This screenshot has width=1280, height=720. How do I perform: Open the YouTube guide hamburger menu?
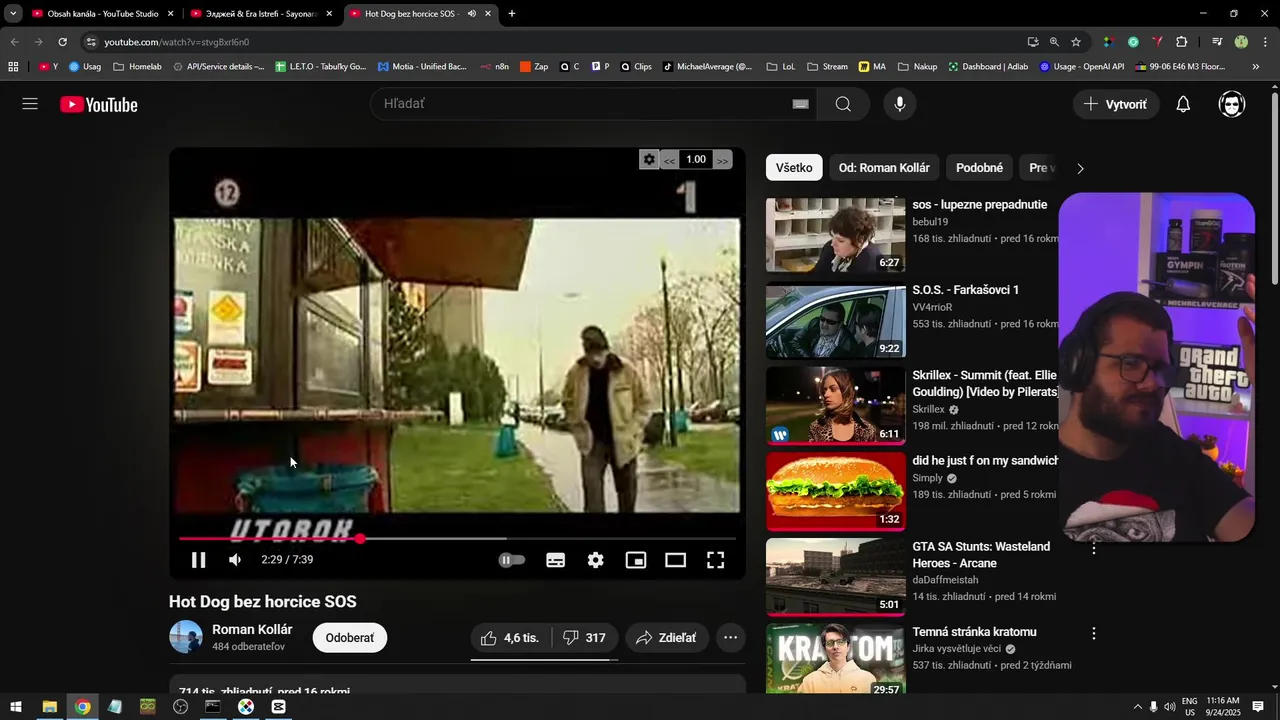[30, 104]
